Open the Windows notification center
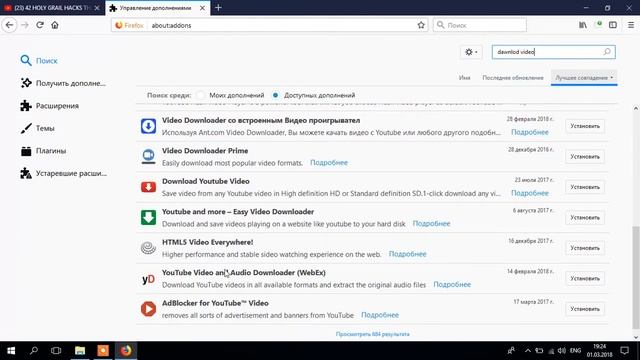The height and width of the screenshot is (360, 640). 624,351
